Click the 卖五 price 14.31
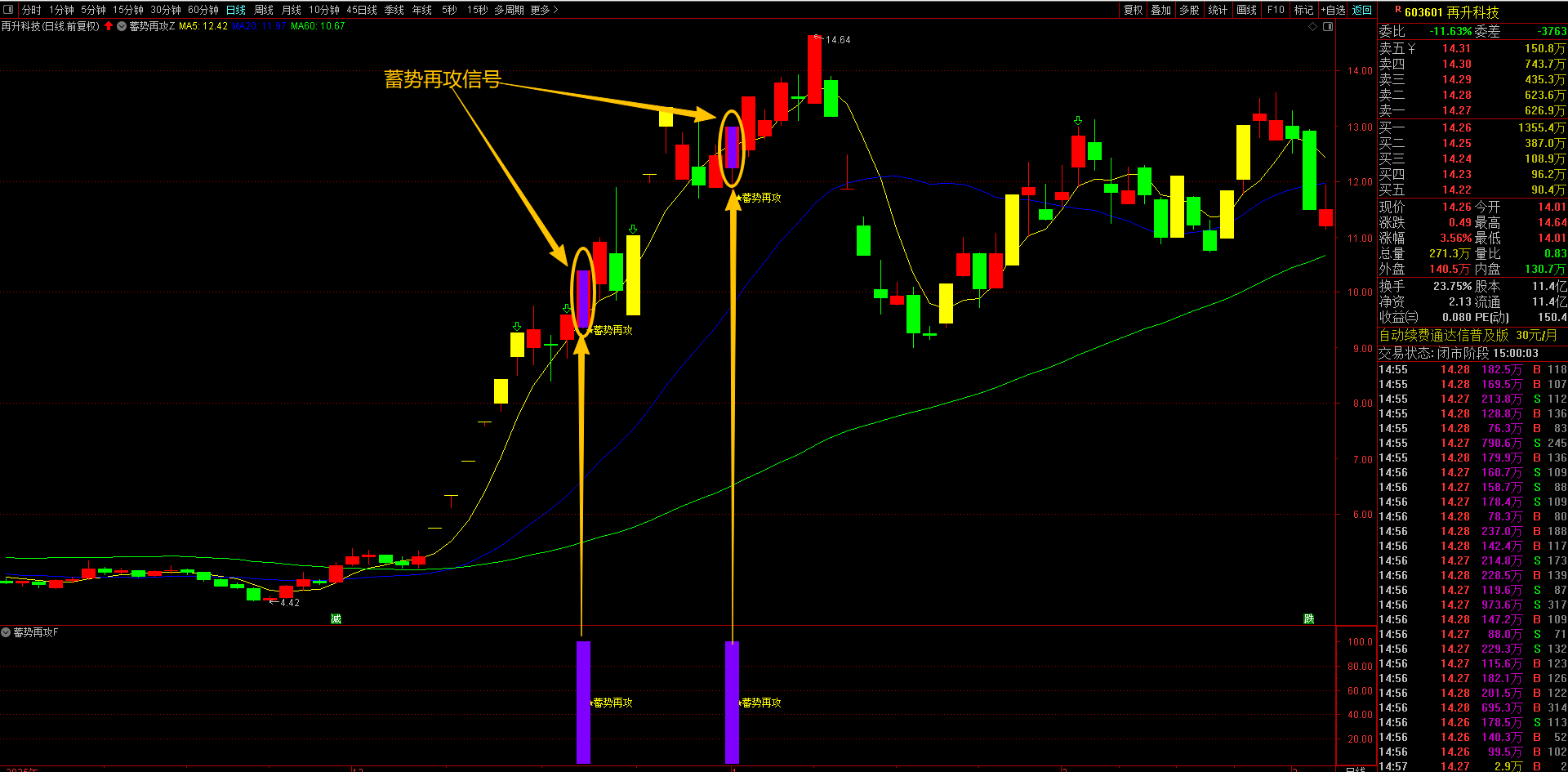Viewport: 1568px width, 772px height. [1456, 48]
